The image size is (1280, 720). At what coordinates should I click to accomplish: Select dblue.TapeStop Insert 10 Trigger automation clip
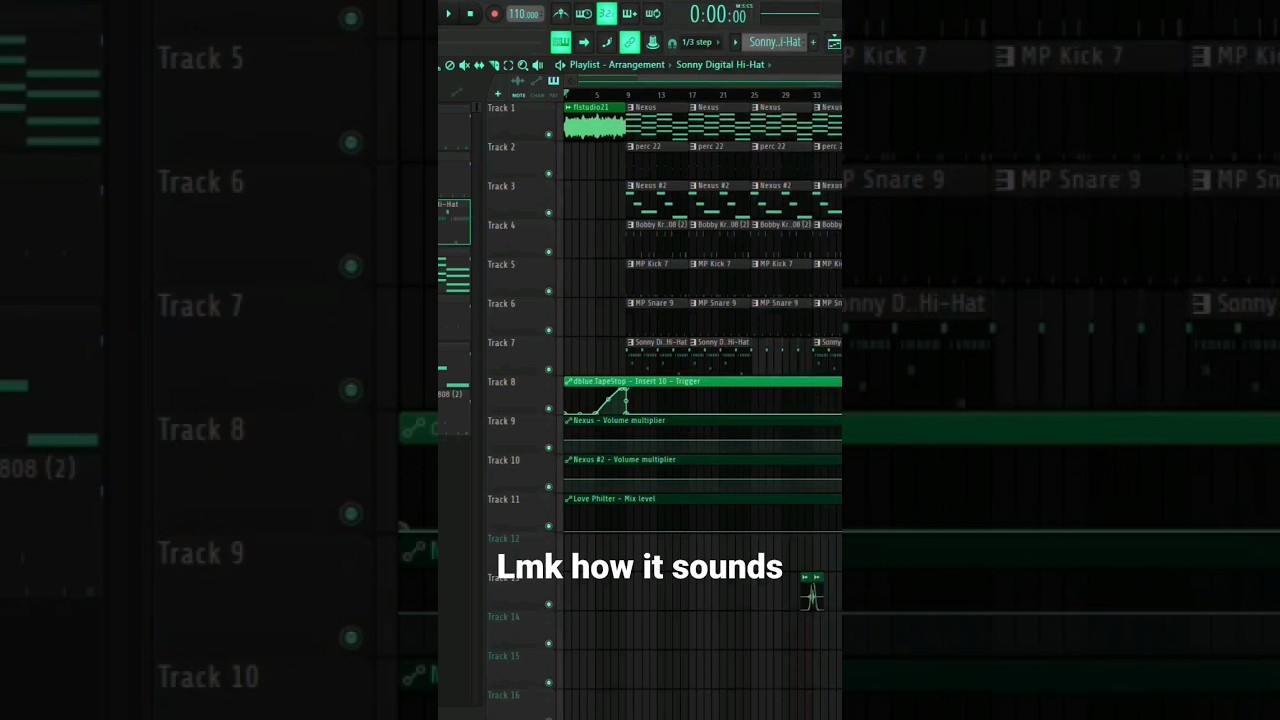click(703, 395)
